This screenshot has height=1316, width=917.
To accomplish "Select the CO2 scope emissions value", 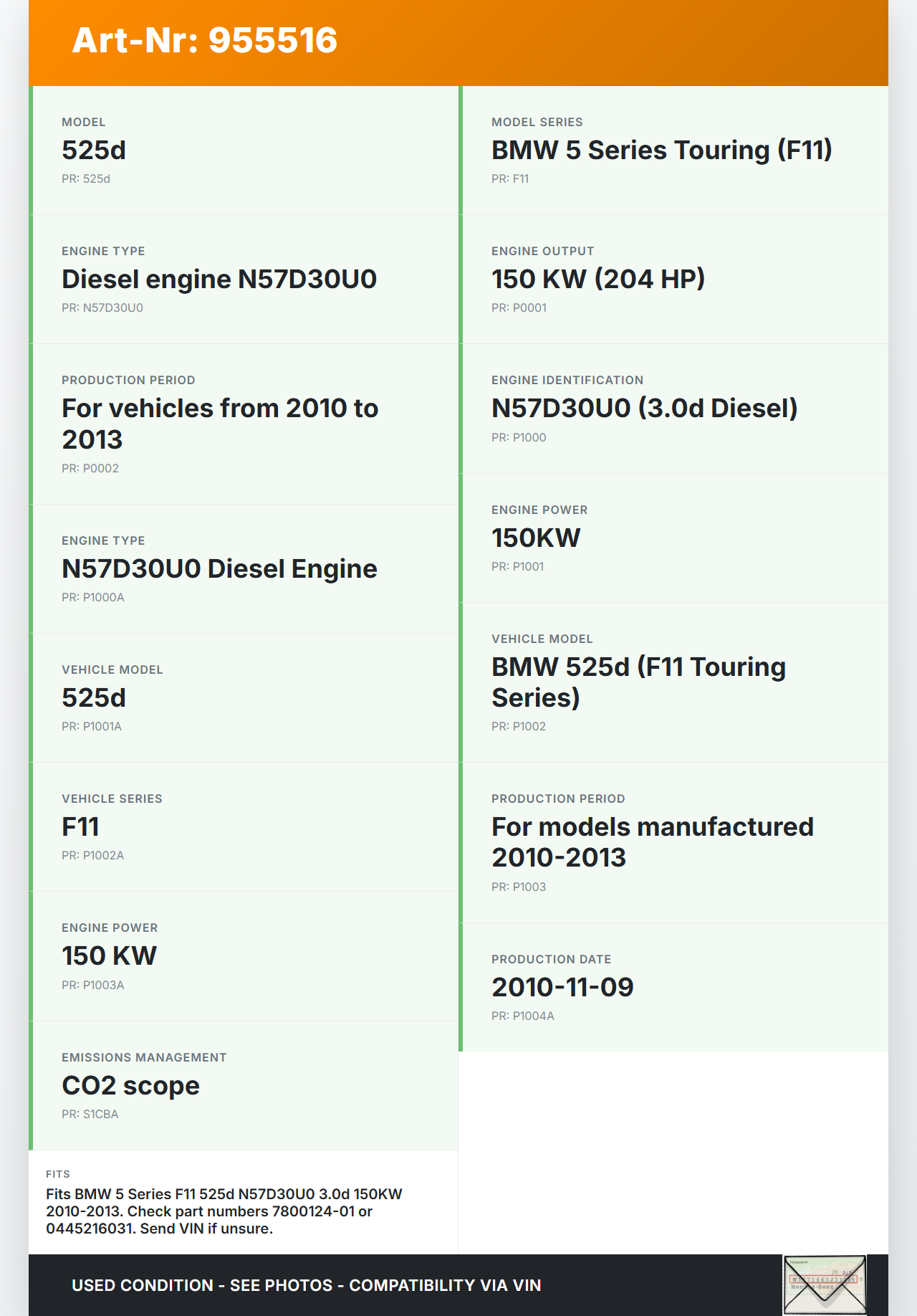I will pyautogui.click(x=130, y=1086).
